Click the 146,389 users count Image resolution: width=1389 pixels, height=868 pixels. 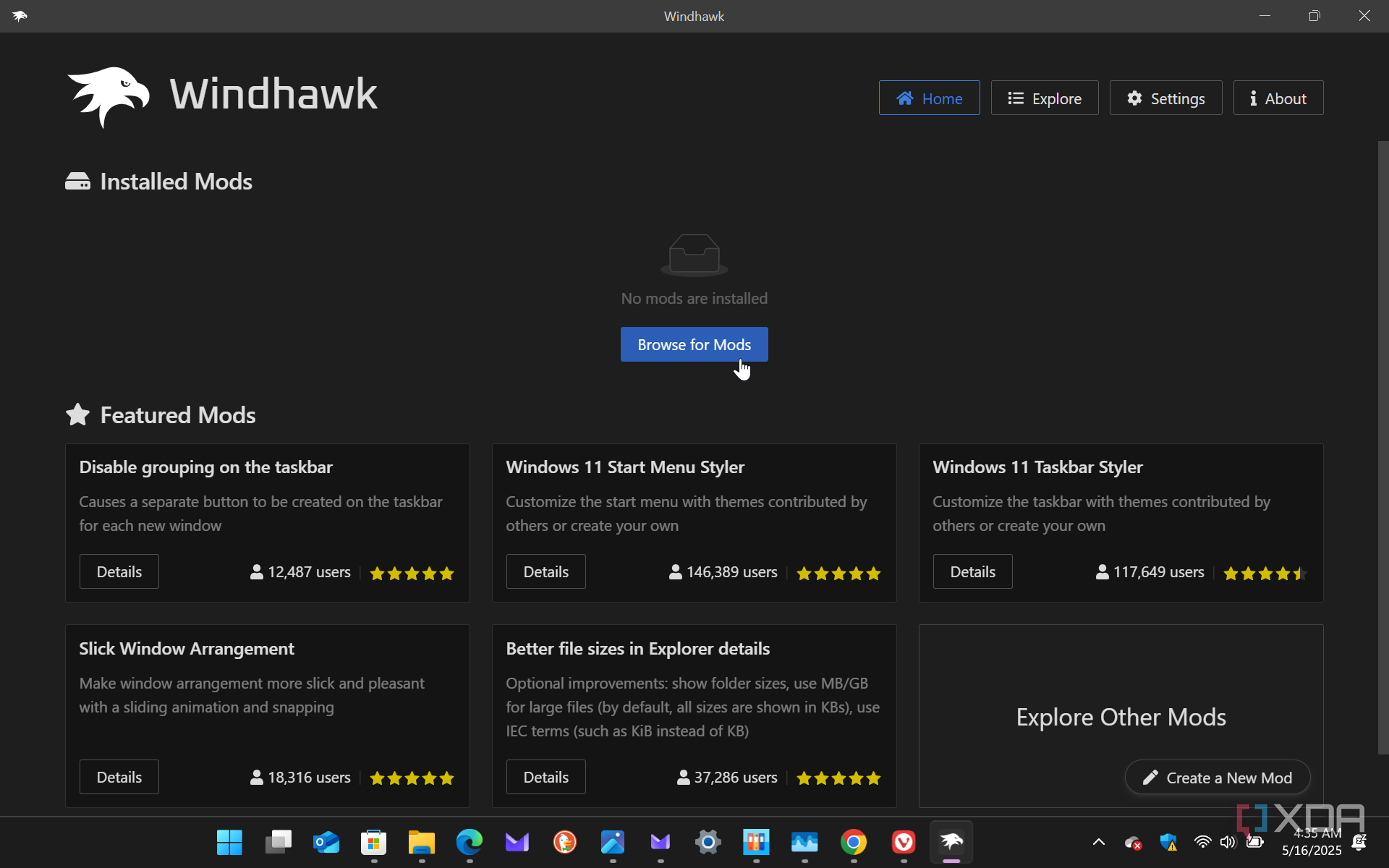click(x=723, y=572)
